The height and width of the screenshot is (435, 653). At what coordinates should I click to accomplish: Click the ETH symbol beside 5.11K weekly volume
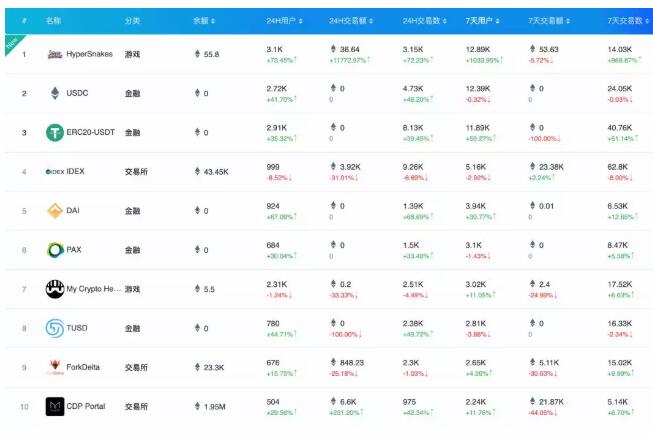pyautogui.click(x=533, y=362)
